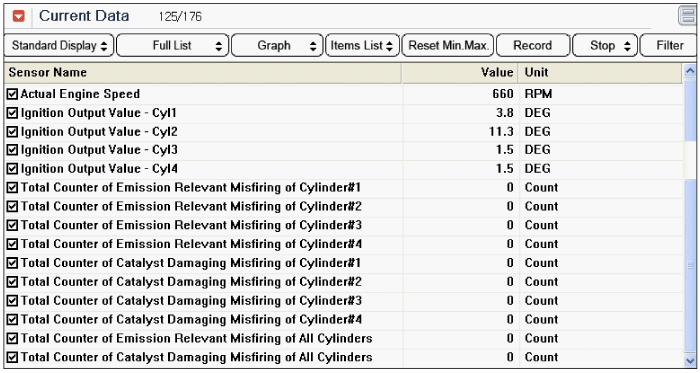Click the Unit column header
Viewport: 700px width, 373px height.
click(x=600, y=73)
